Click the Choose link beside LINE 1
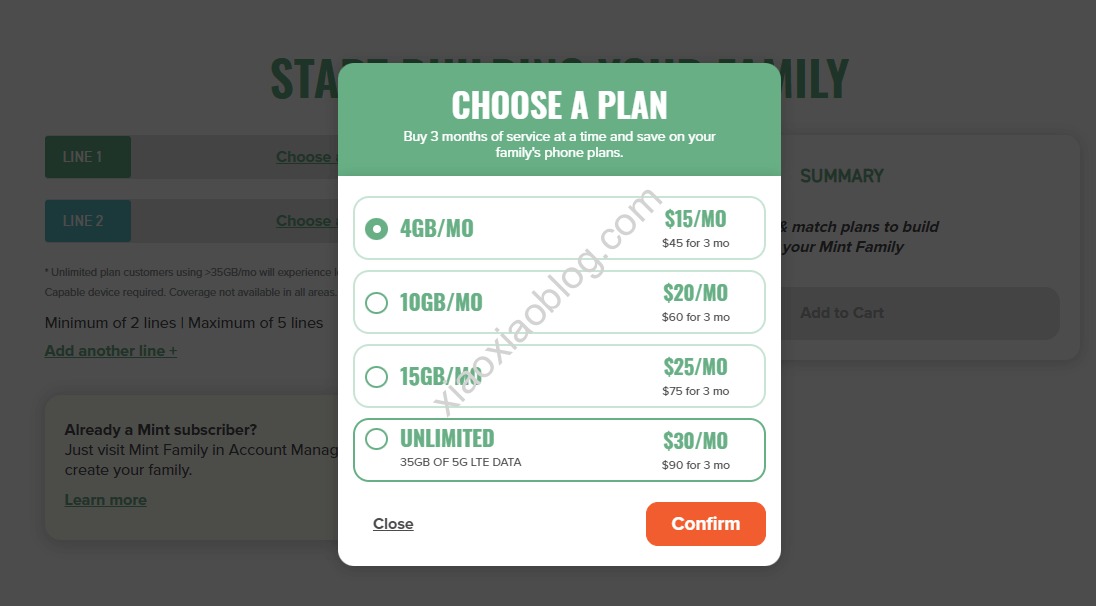The width and height of the screenshot is (1096, 606). [305, 157]
